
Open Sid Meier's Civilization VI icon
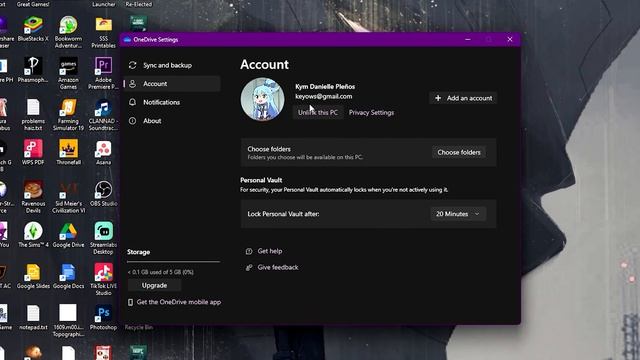click(68, 197)
